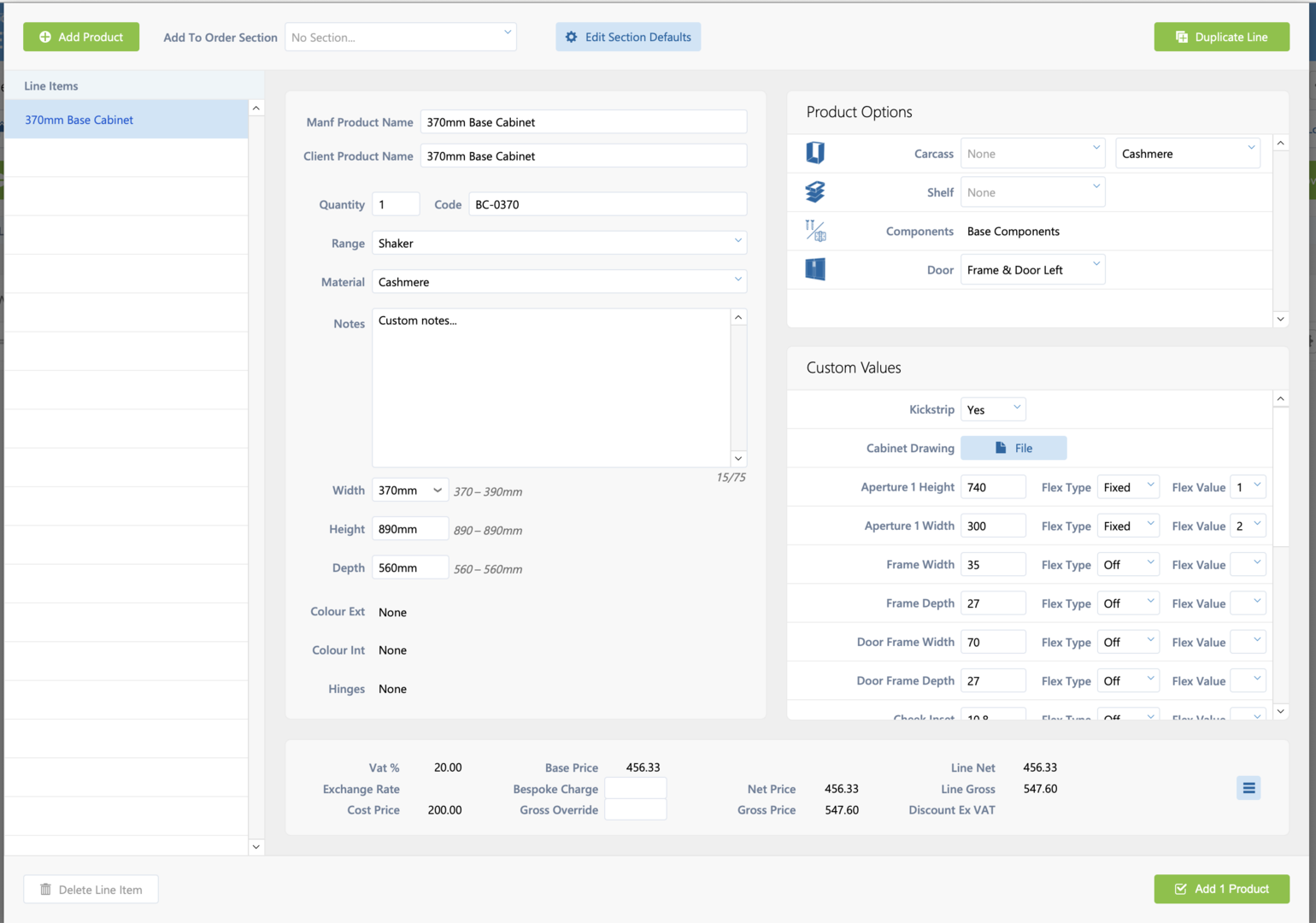The image size is (1316, 923).
Task: Open Aperture 1 Height Flex Type dropdown
Action: [1128, 487]
